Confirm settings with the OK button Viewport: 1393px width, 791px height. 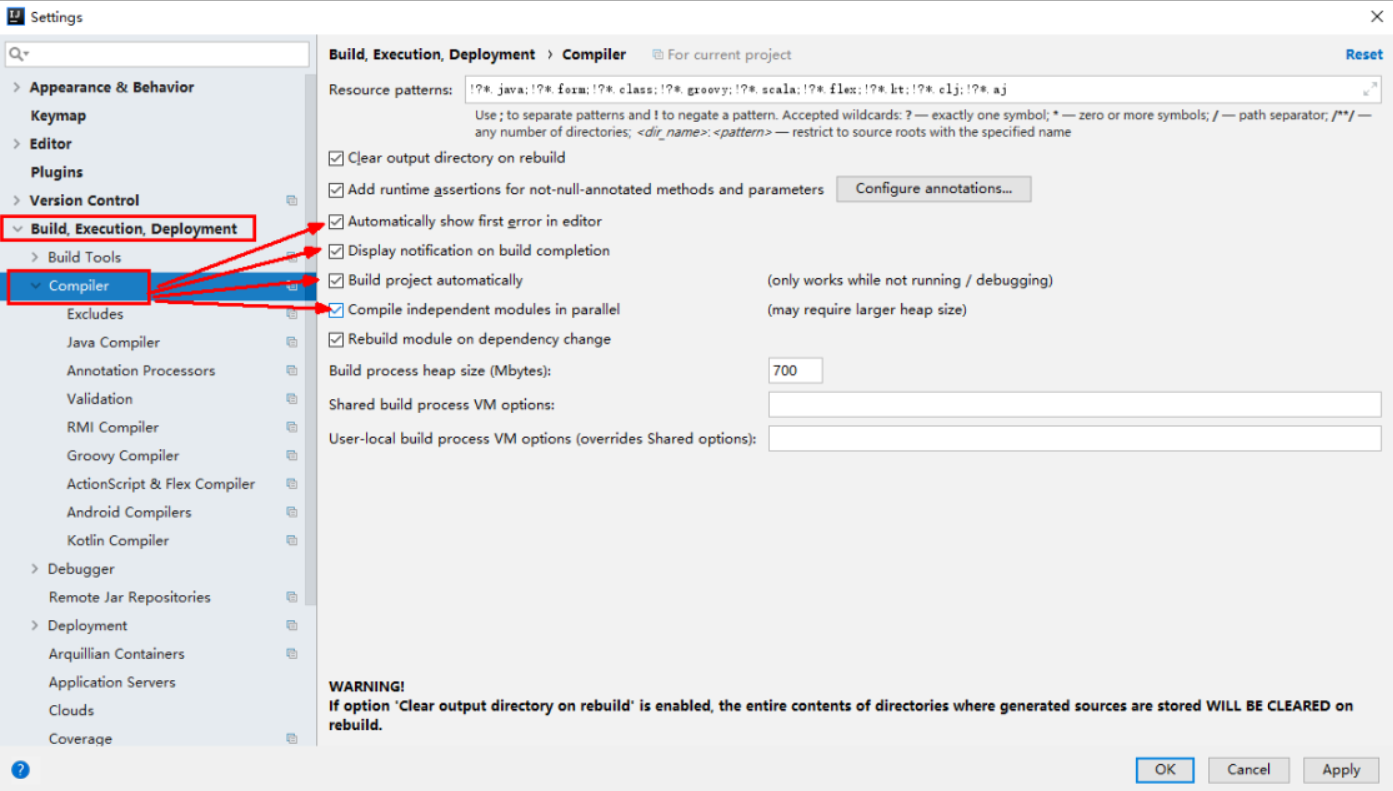coord(1165,770)
